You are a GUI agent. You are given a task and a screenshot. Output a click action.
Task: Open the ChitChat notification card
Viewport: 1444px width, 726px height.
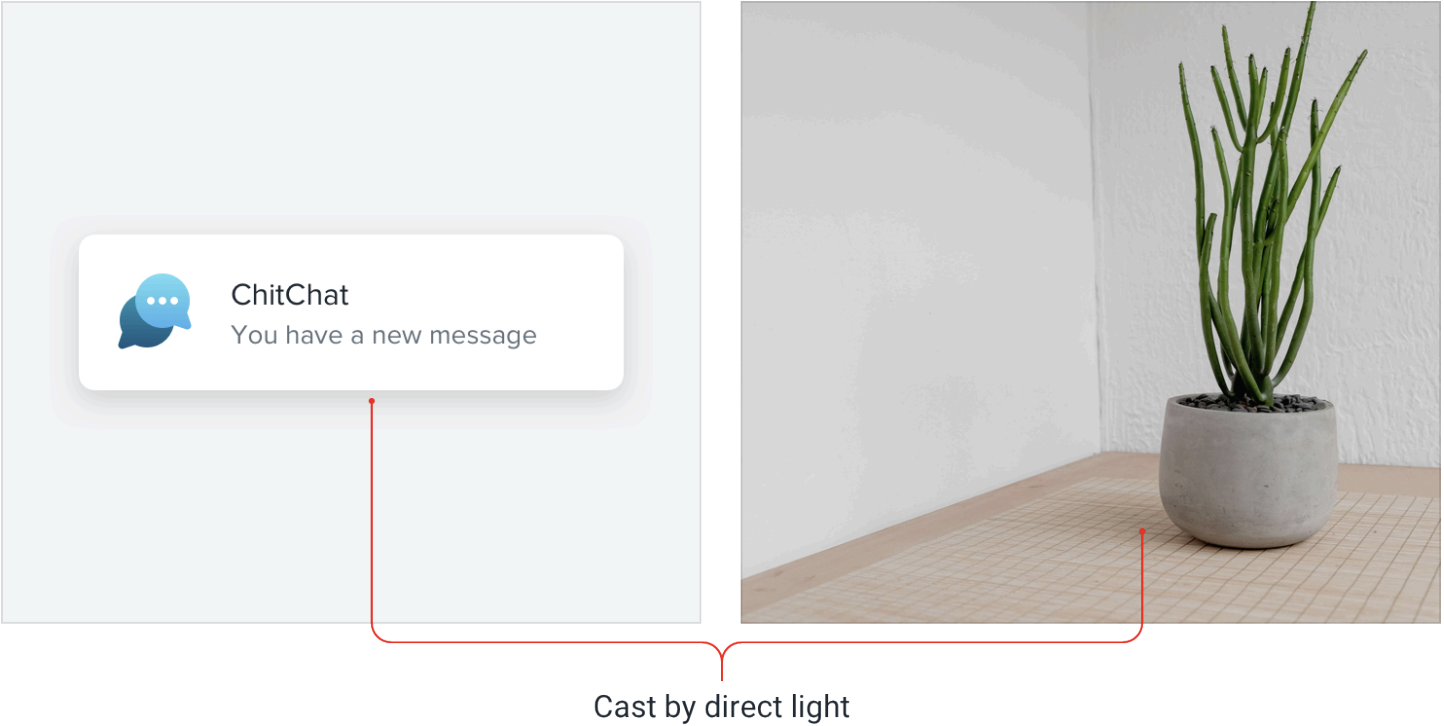[x=351, y=312]
